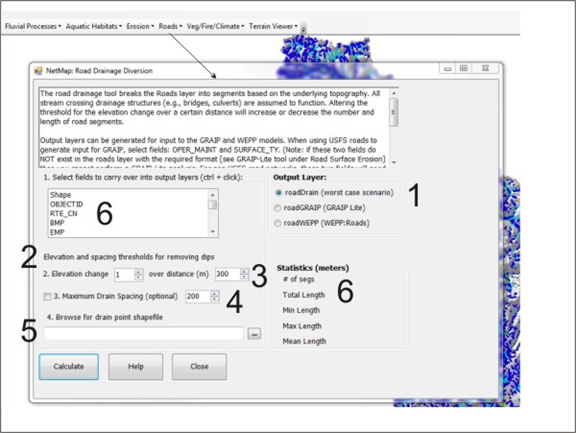This screenshot has width=576, height=433.
Task: Expand the Aquatic Habitats menu
Action: pos(94,26)
